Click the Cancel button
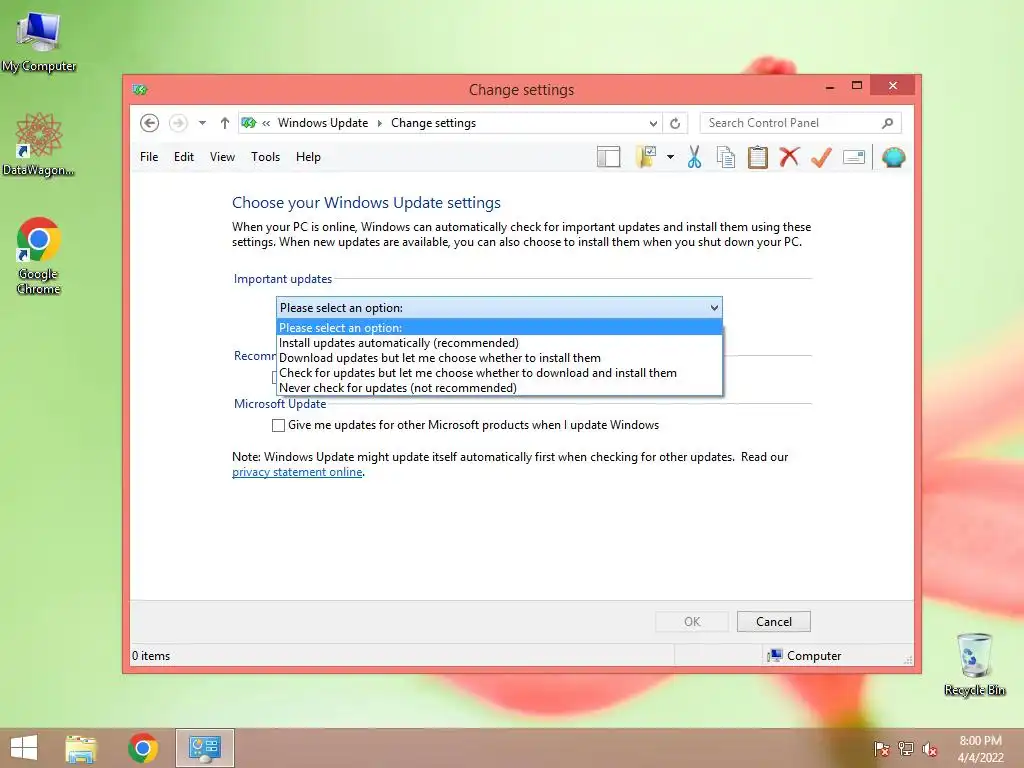1024x768 pixels. (x=773, y=622)
